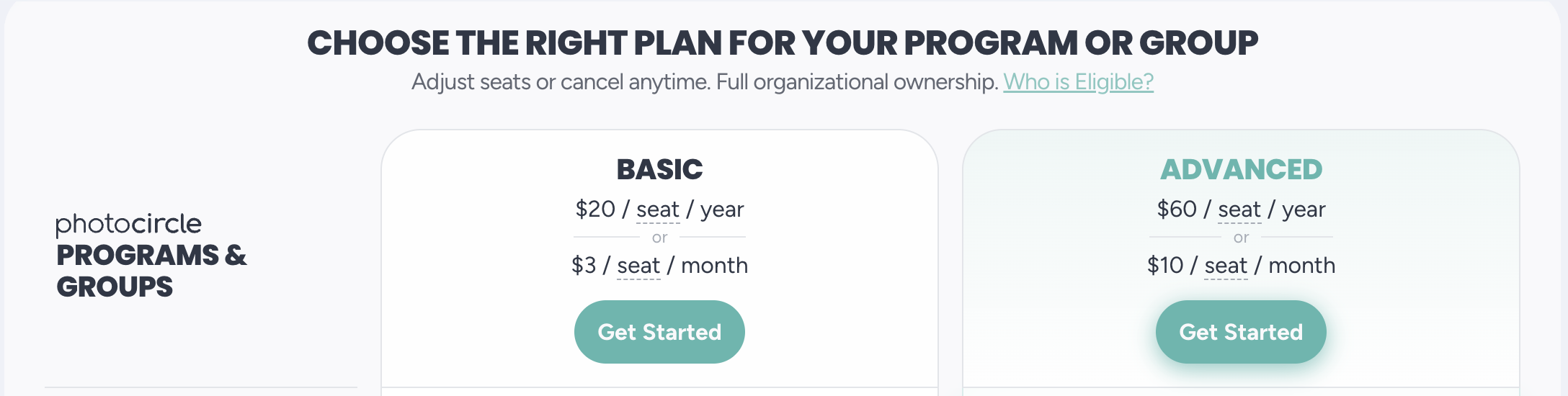This screenshot has height=396, width=1568.
Task: Select the BASIC plan heading
Action: 659,169
